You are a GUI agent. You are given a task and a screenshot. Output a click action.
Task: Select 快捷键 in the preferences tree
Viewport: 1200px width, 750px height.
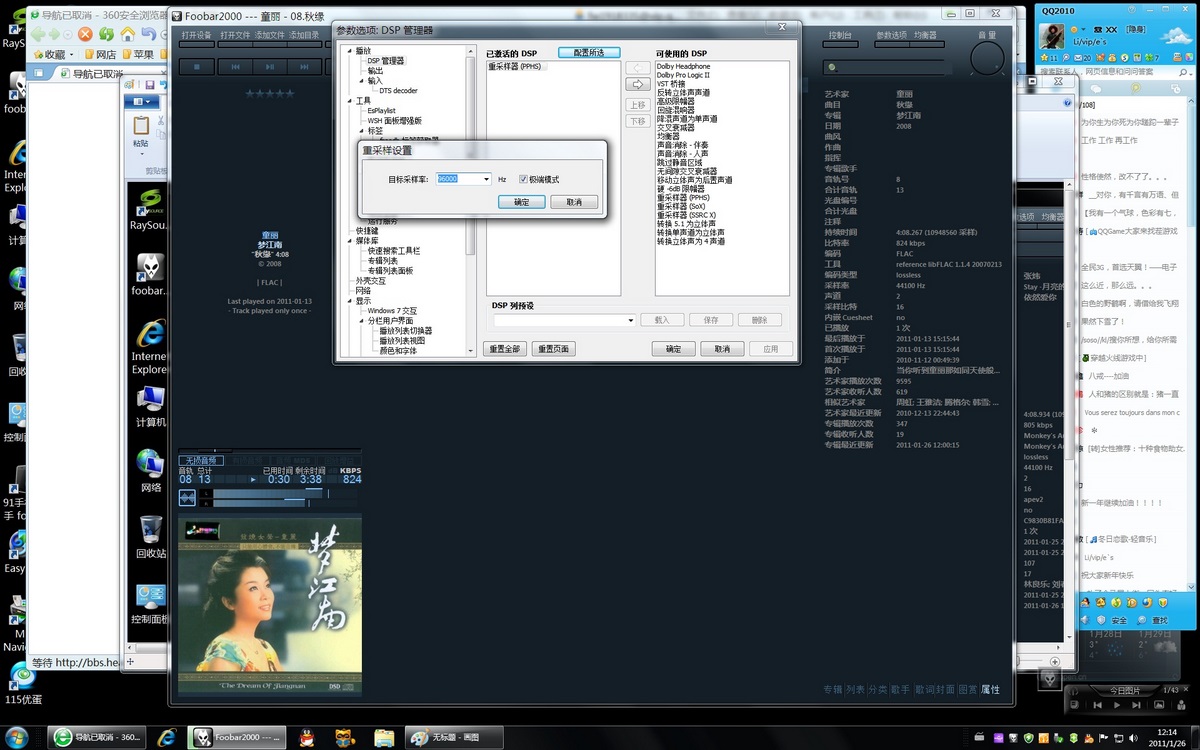click(x=367, y=230)
